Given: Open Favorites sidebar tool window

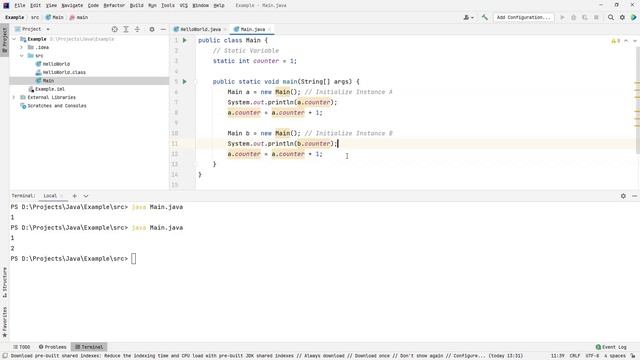Looking at the screenshot, I should coord(4,322).
